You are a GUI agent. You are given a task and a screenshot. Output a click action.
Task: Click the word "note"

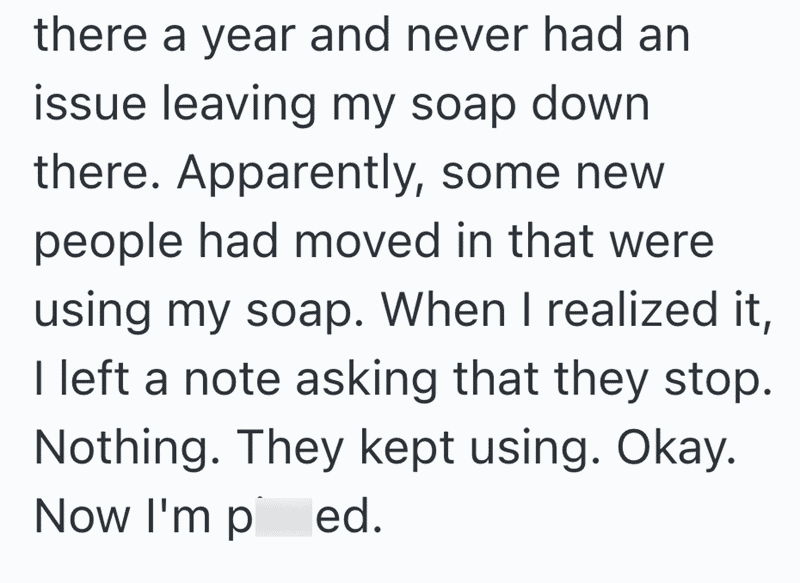233,379
